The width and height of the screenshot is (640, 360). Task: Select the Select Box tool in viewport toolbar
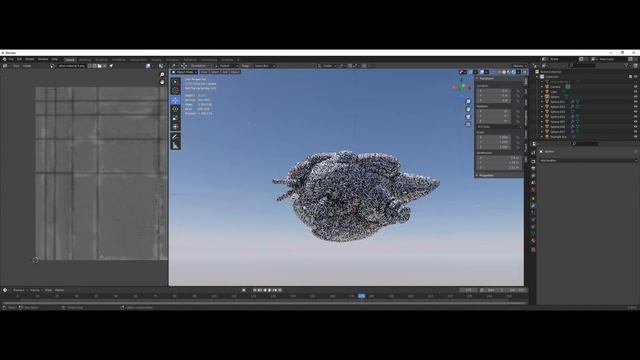(x=176, y=82)
